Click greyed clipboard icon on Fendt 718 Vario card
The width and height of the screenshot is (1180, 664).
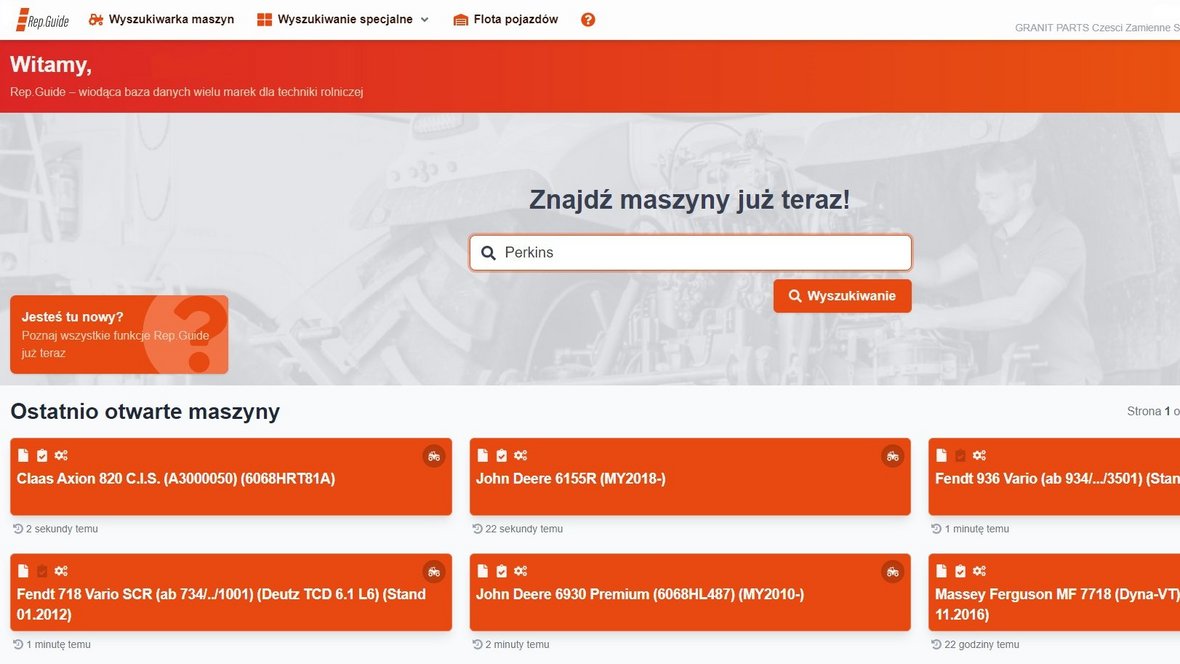pyautogui.click(x=42, y=571)
